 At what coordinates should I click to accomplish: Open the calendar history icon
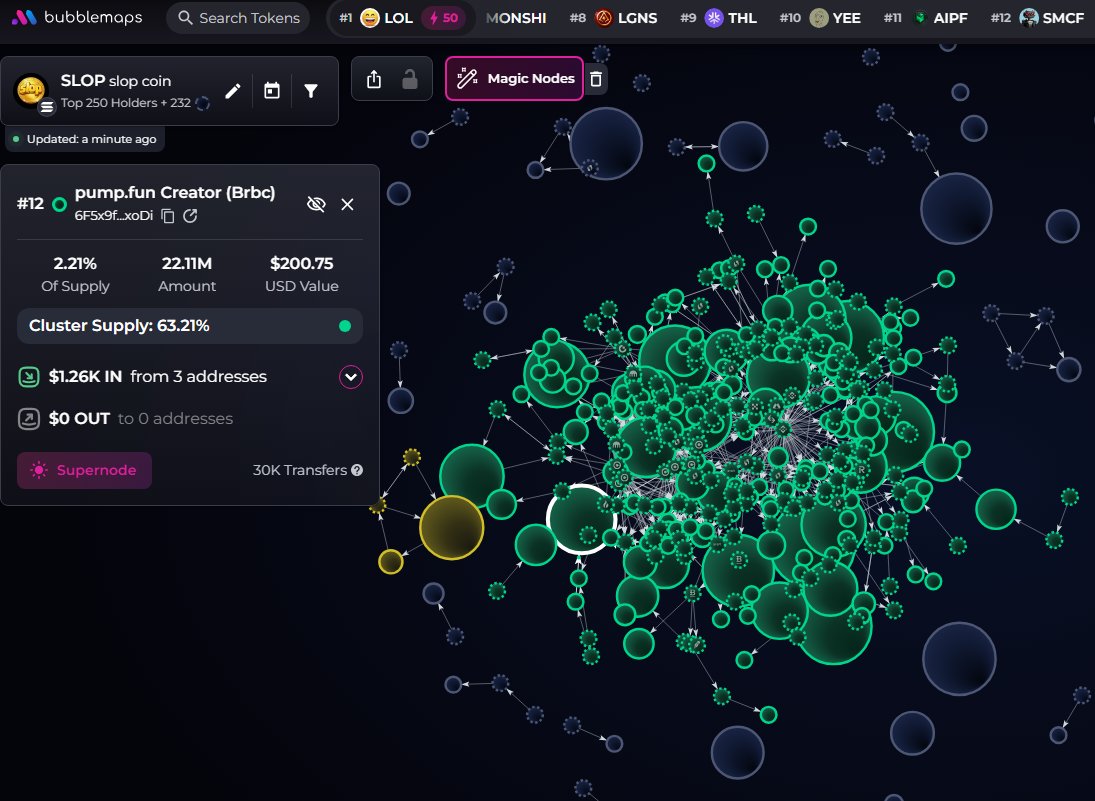tap(272, 91)
